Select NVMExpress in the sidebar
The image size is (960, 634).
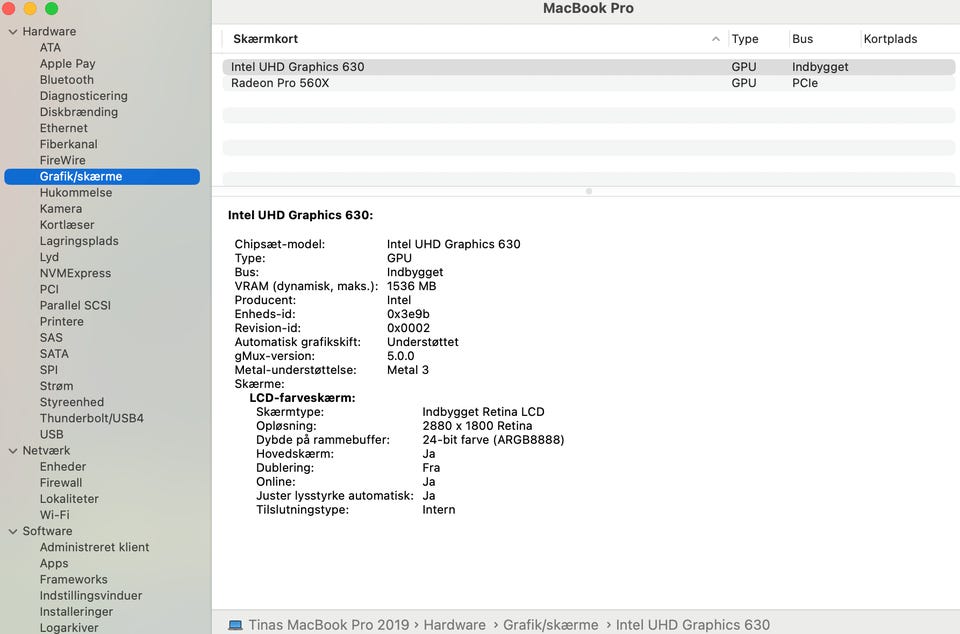click(75, 274)
